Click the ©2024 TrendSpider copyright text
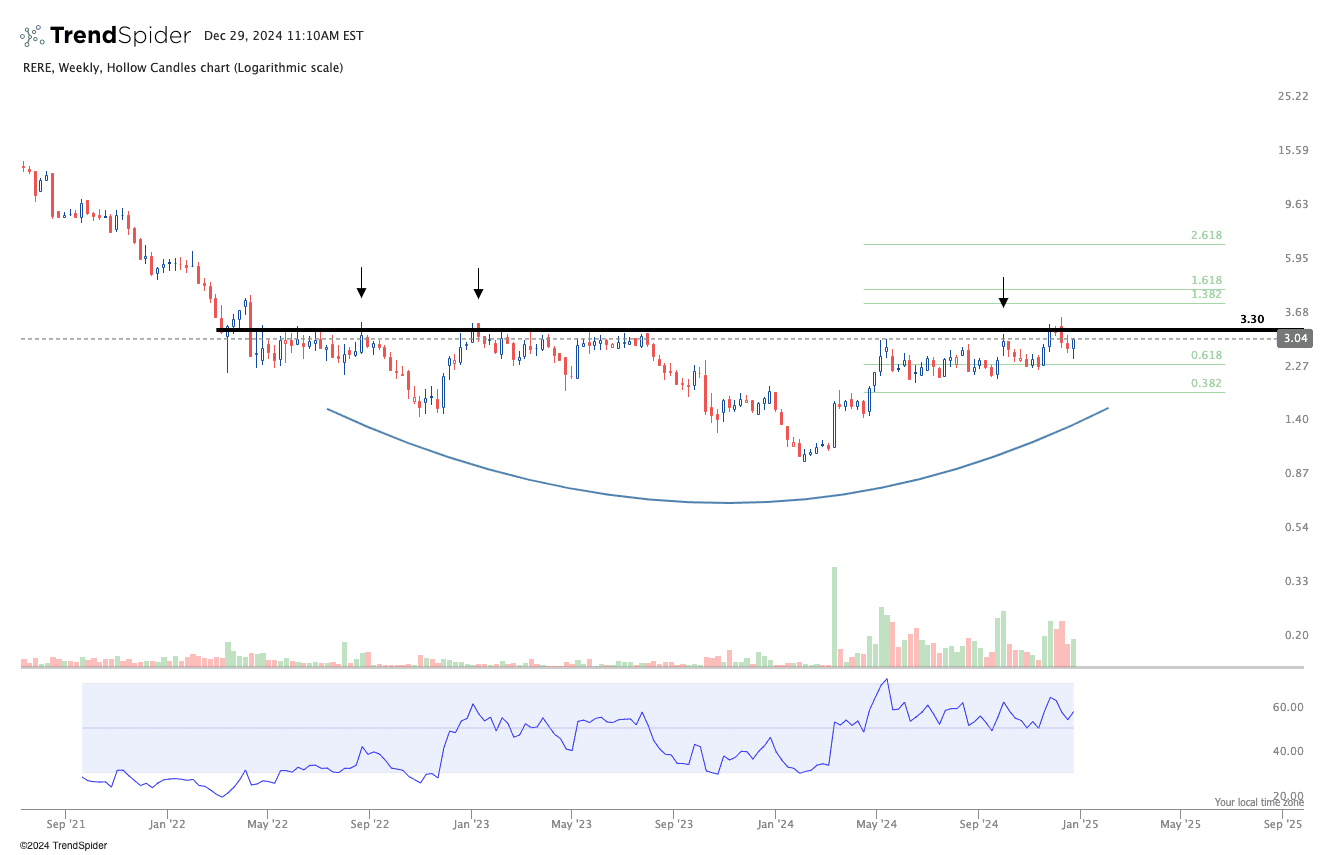The height and width of the screenshot is (855, 1334). 63,846
